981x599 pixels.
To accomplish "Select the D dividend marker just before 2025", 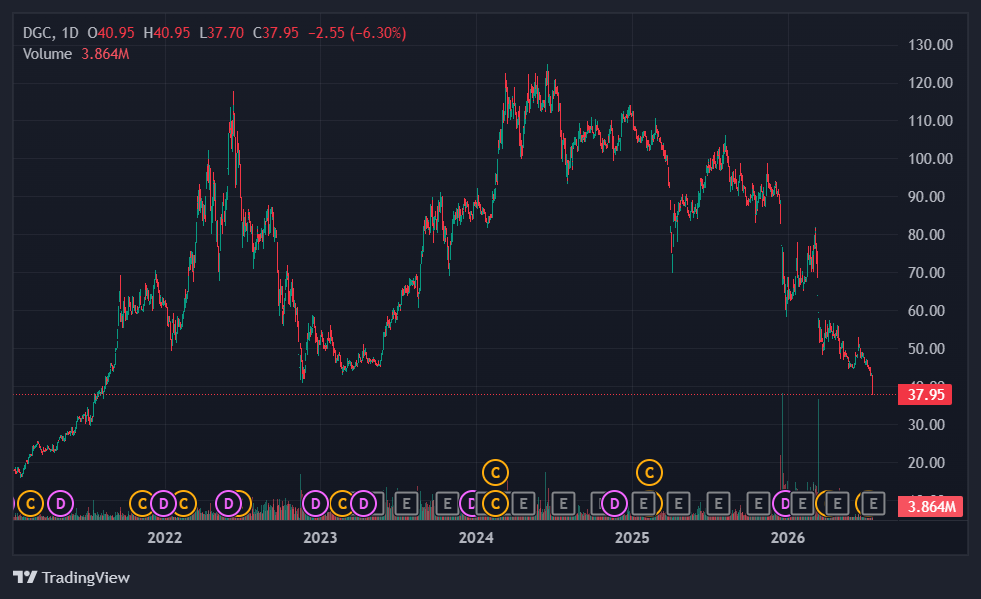I will (614, 503).
